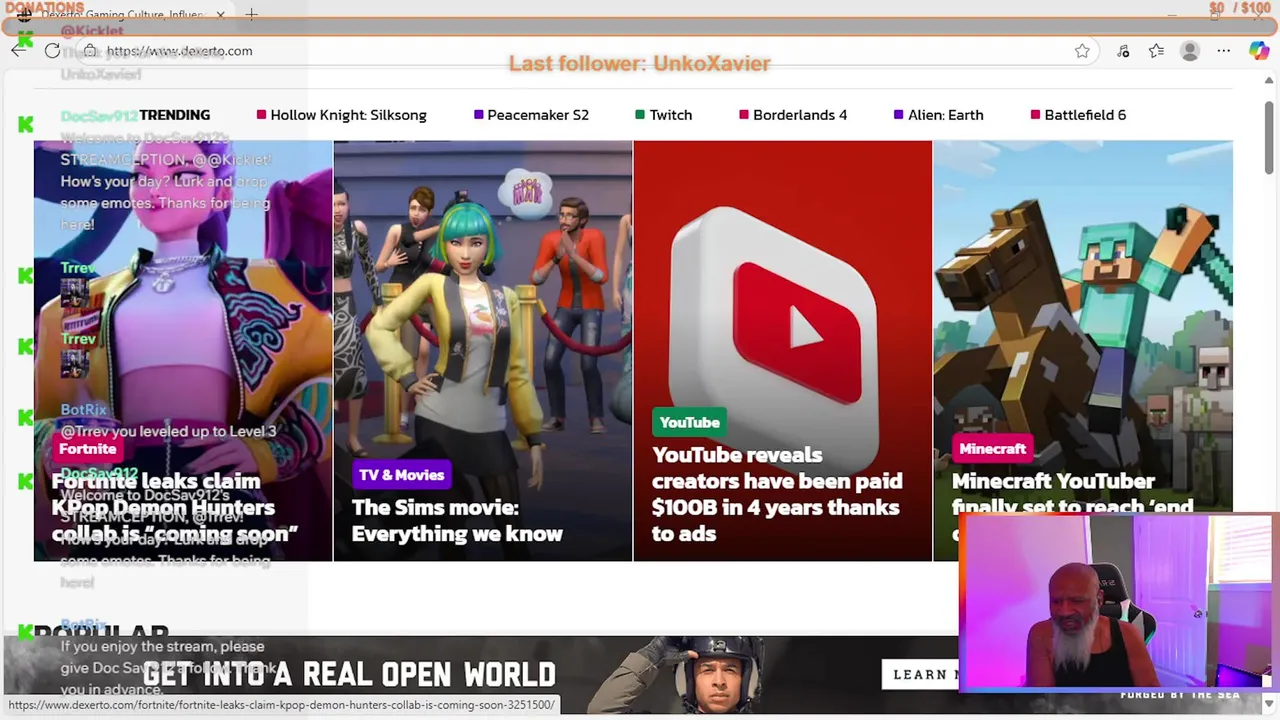Click the Minecraft category badge

click(993, 449)
